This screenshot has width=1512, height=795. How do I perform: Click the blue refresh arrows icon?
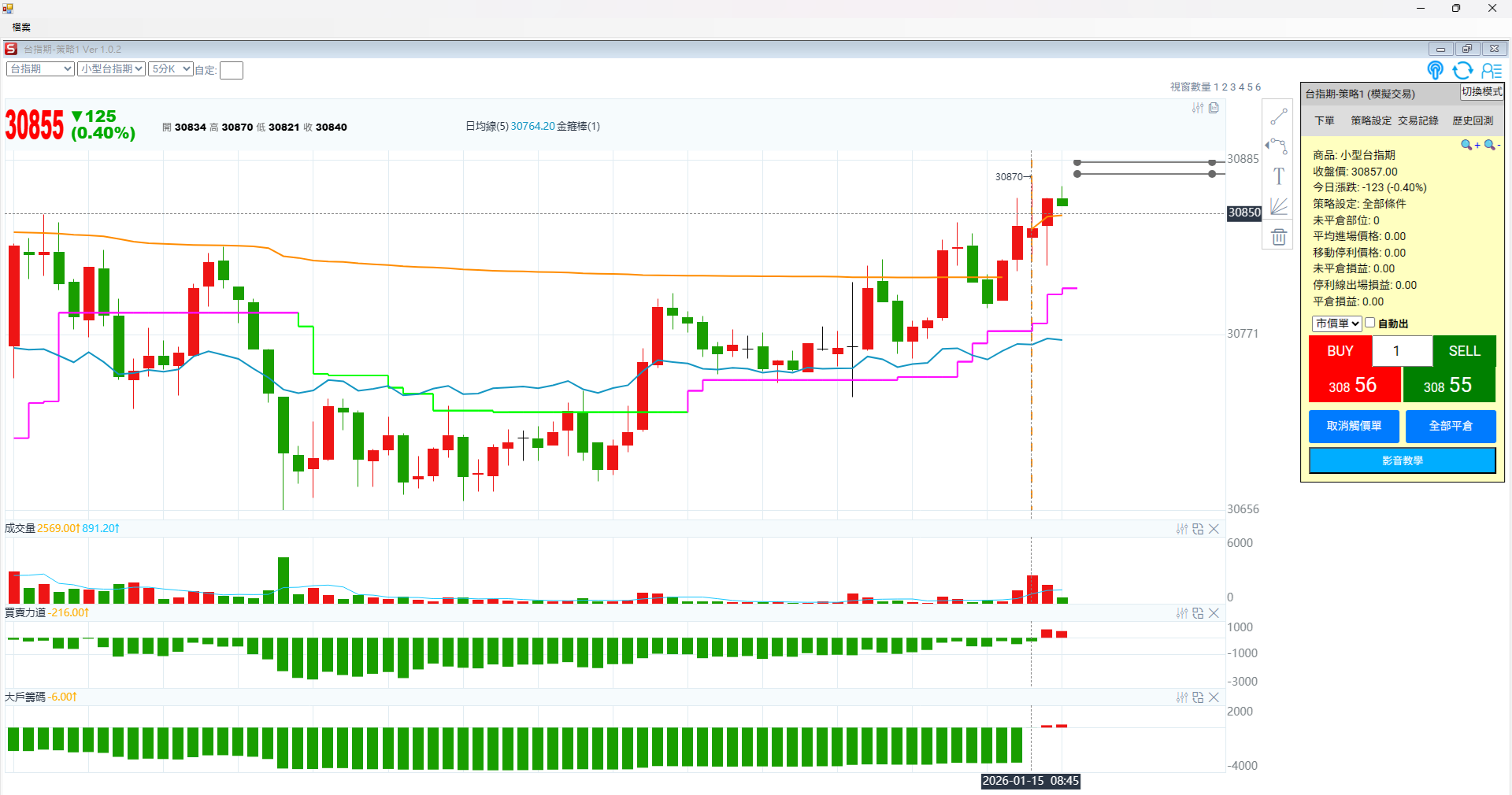[1462, 71]
